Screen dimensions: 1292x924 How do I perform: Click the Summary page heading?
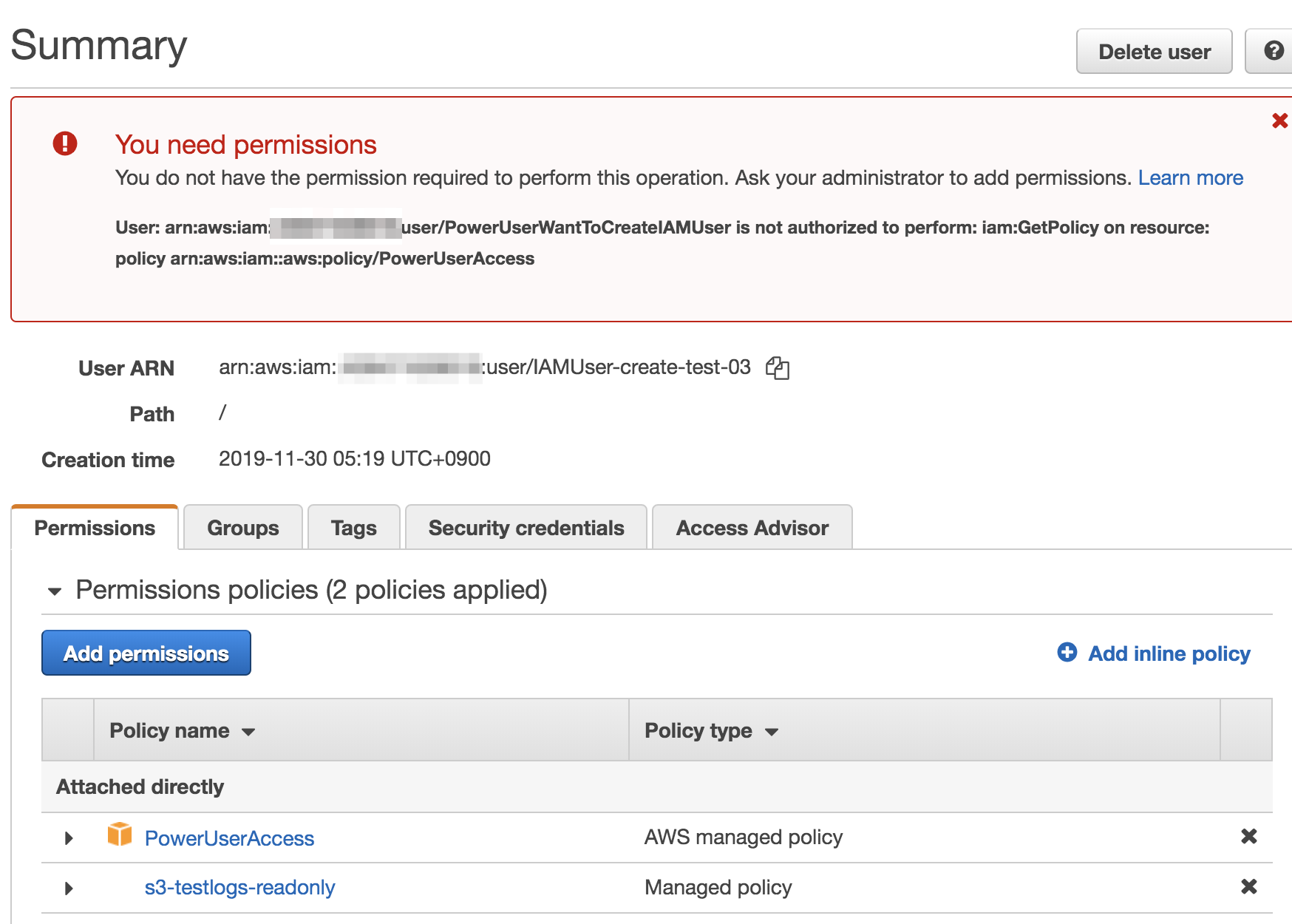coord(99,46)
